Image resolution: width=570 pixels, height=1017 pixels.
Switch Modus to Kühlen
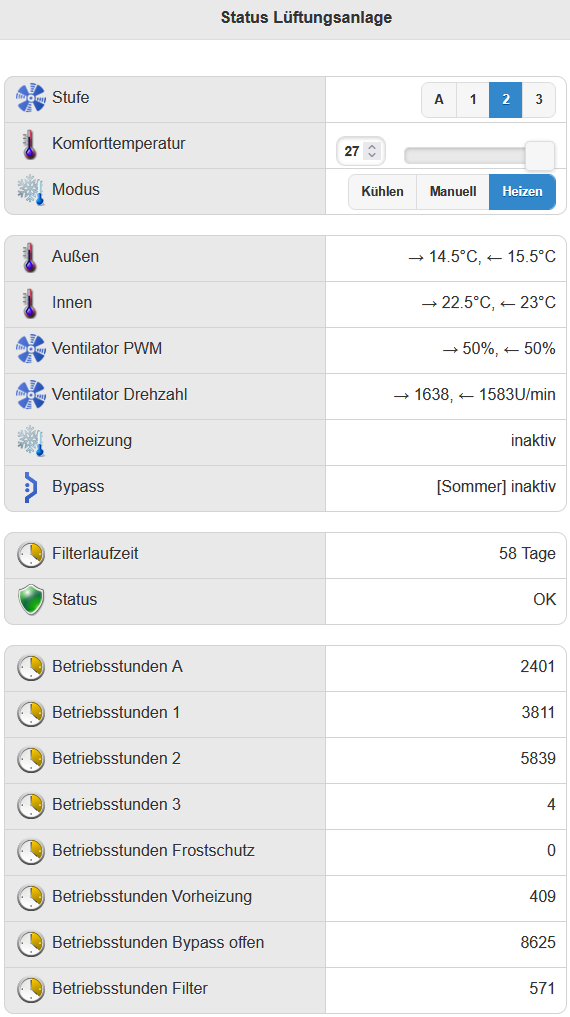[x=383, y=192]
